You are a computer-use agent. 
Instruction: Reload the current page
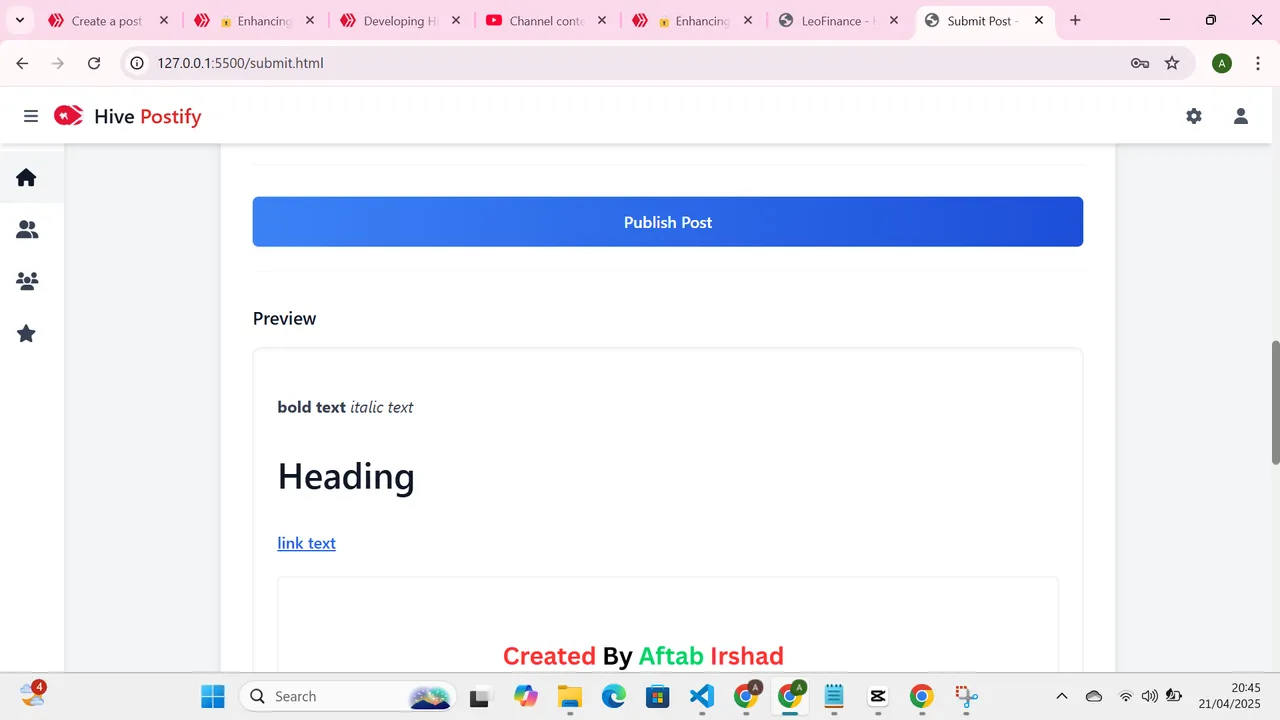click(94, 63)
